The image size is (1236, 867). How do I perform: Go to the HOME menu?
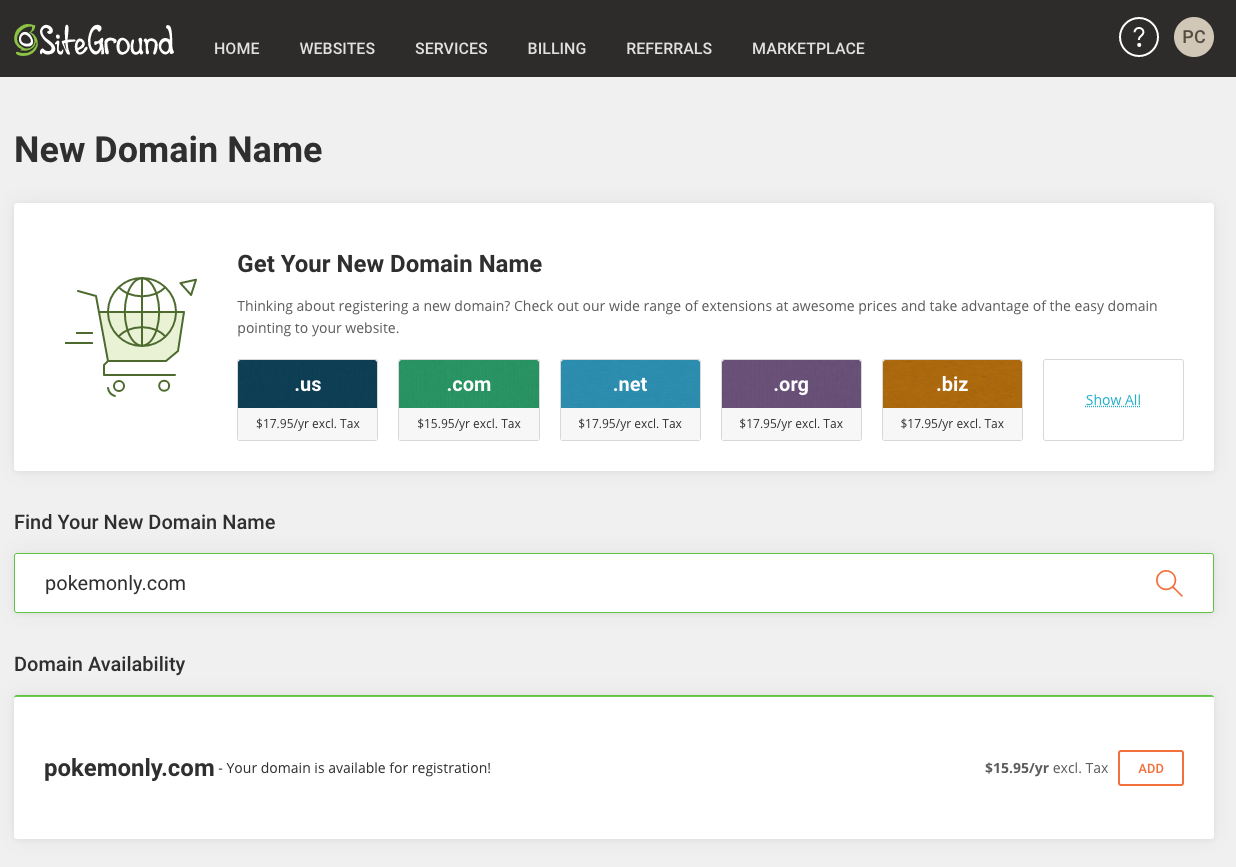(237, 48)
